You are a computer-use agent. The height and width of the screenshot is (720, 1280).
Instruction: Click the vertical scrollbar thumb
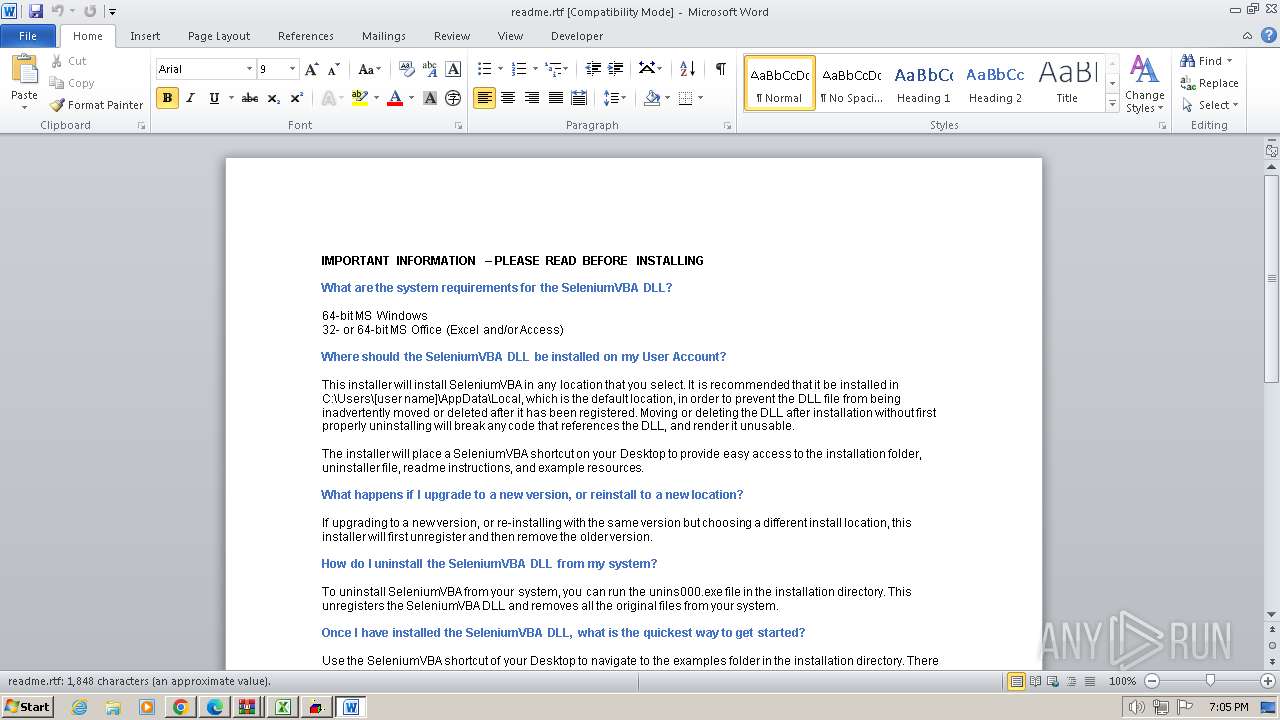[x=1271, y=277]
